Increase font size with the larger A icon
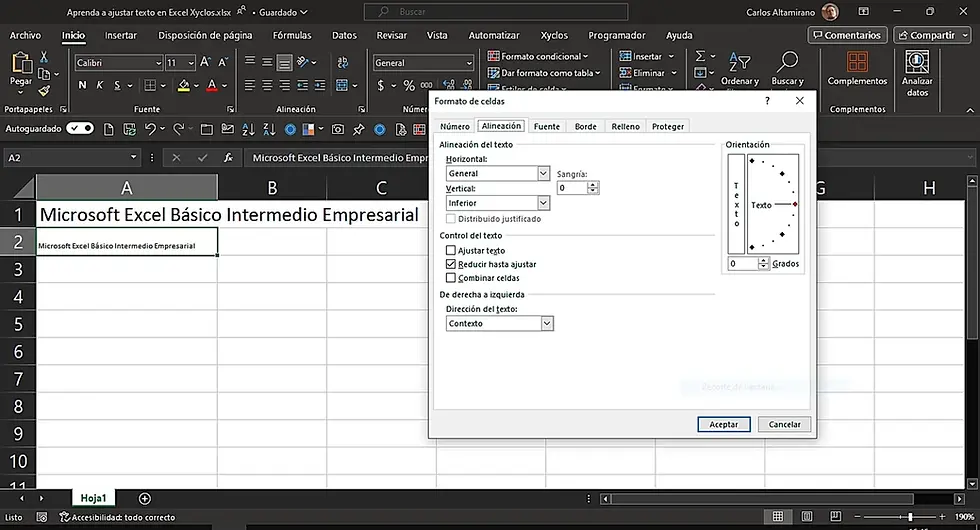This screenshot has width=980, height=530. (205, 62)
